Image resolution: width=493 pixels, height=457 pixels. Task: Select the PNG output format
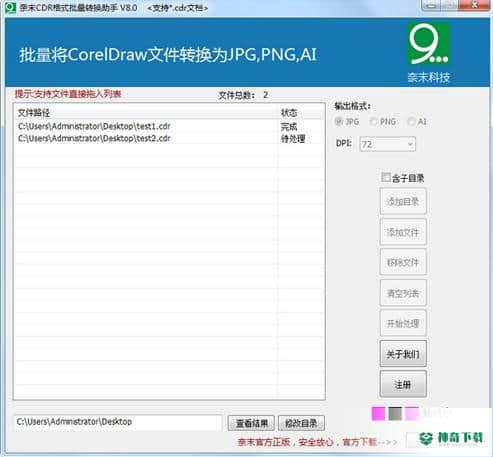[383, 122]
